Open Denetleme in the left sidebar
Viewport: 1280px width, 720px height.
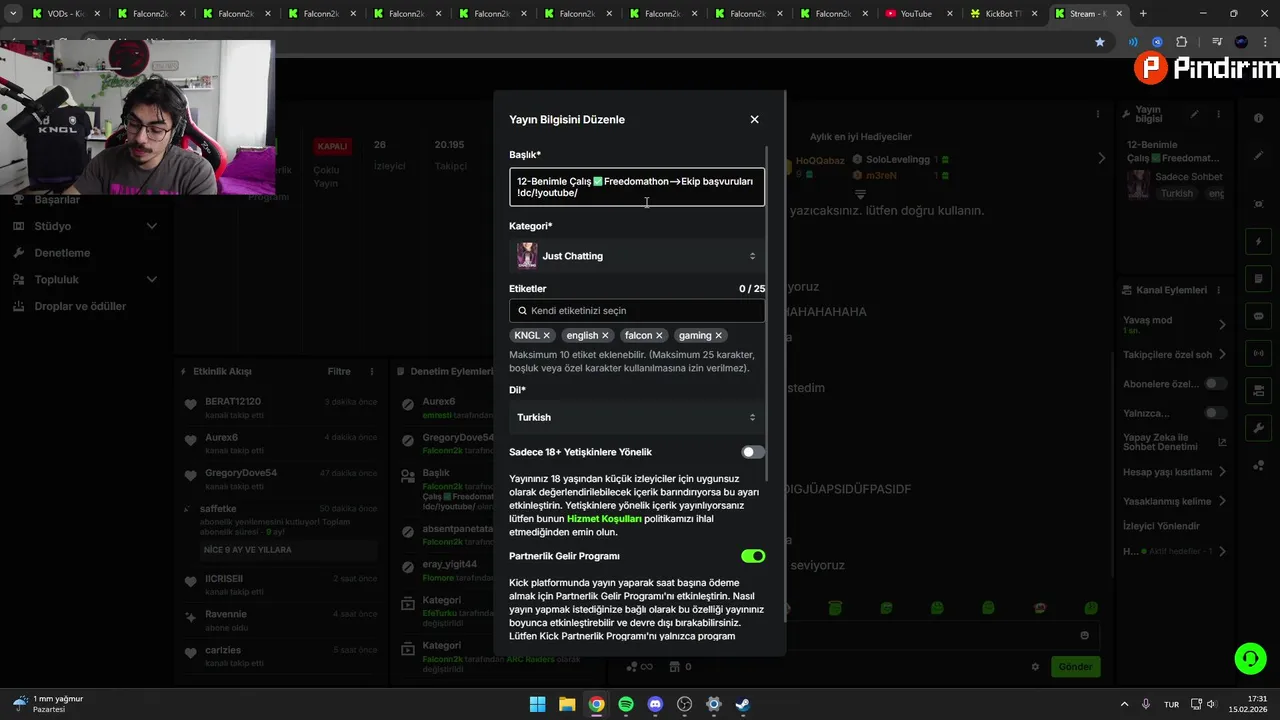click(62, 253)
